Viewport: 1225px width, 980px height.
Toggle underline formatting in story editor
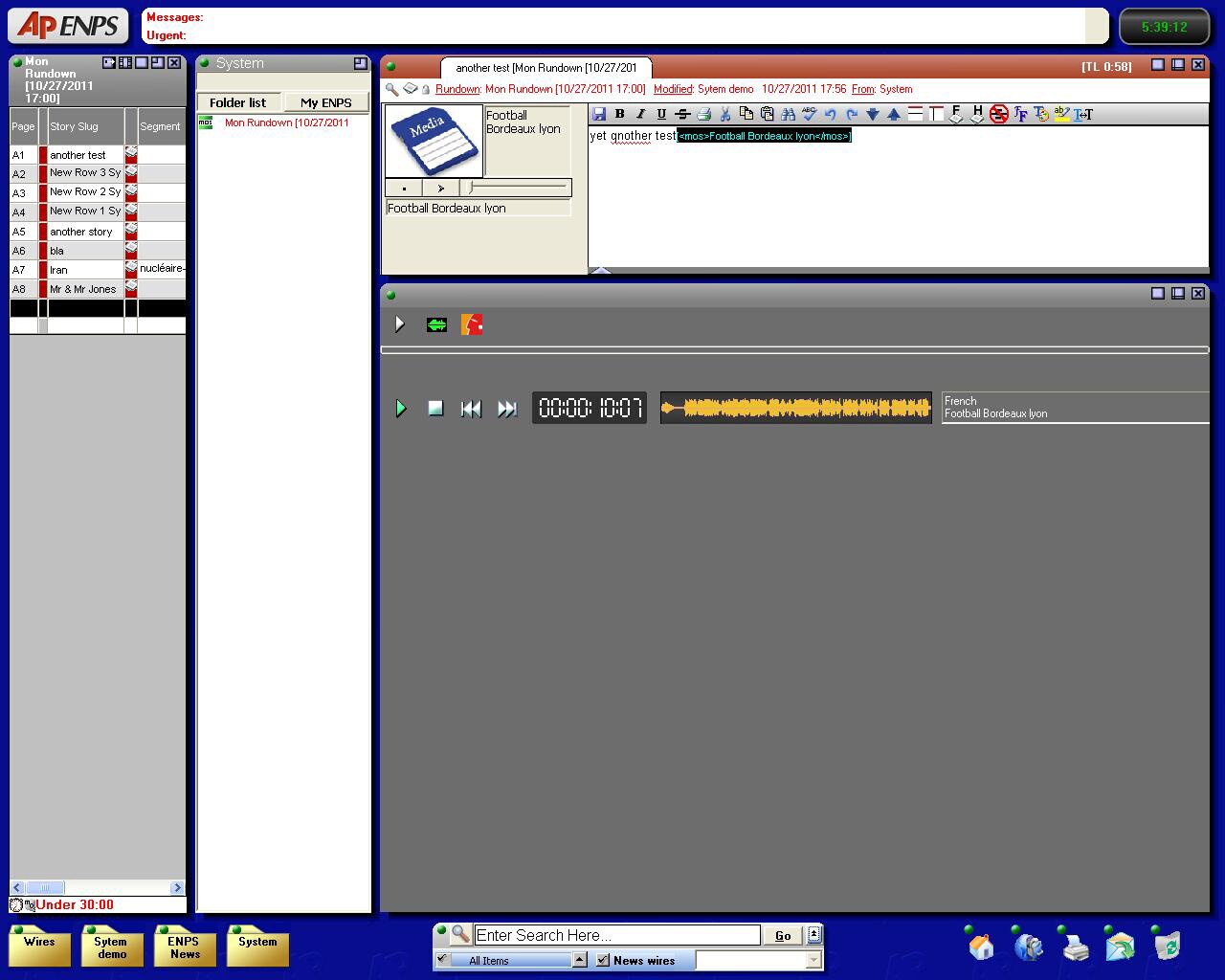[661, 114]
